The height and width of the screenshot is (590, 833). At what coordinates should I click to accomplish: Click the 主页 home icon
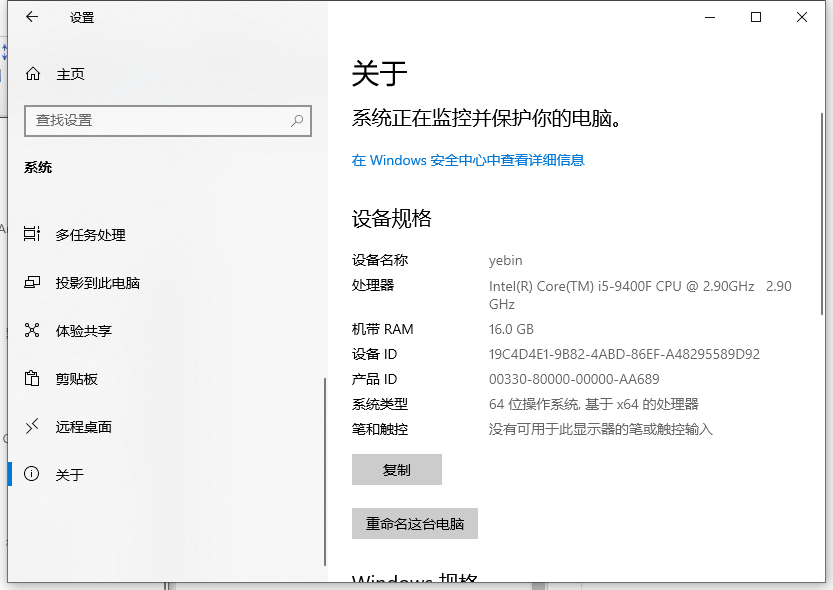pyautogui.click(x=31, y=72)
